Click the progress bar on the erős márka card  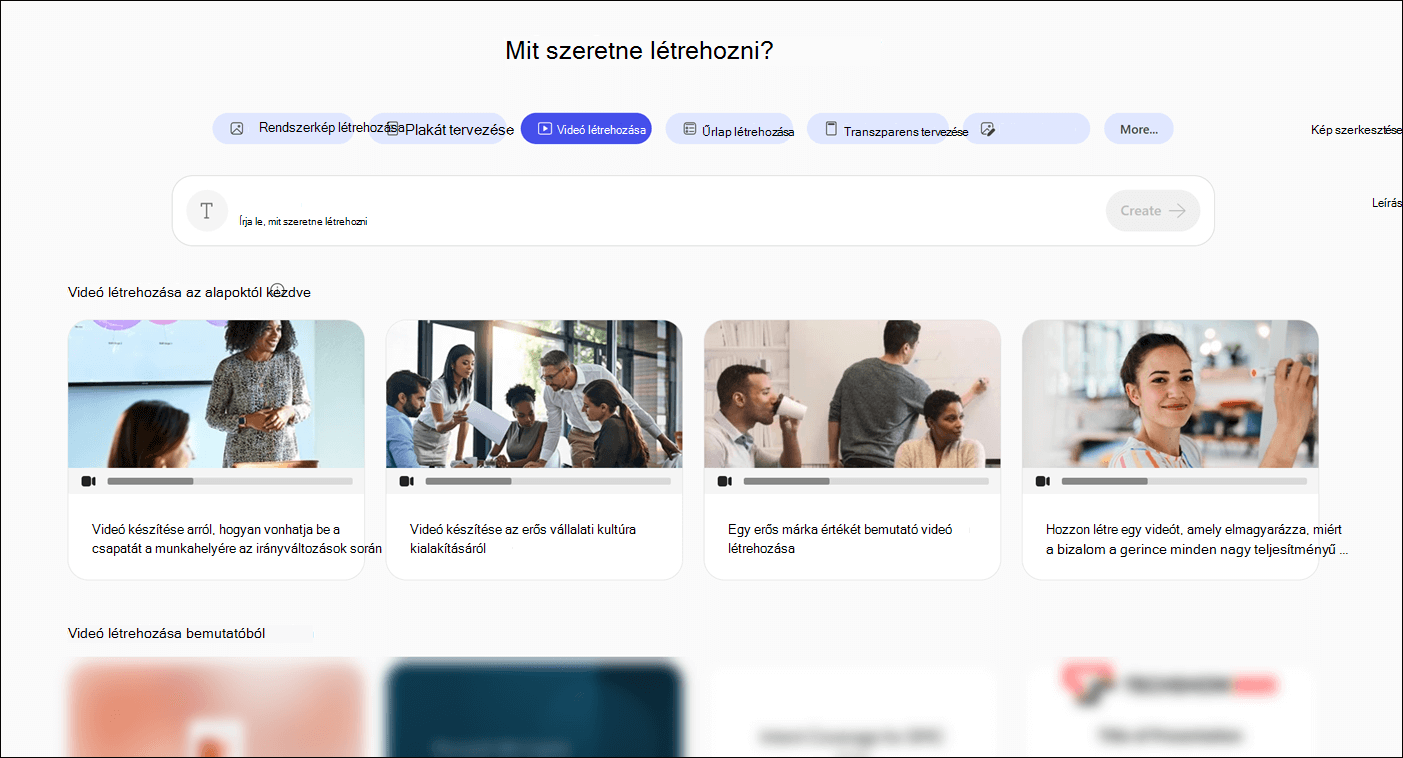pyautogui.click(x=866, y=481)
